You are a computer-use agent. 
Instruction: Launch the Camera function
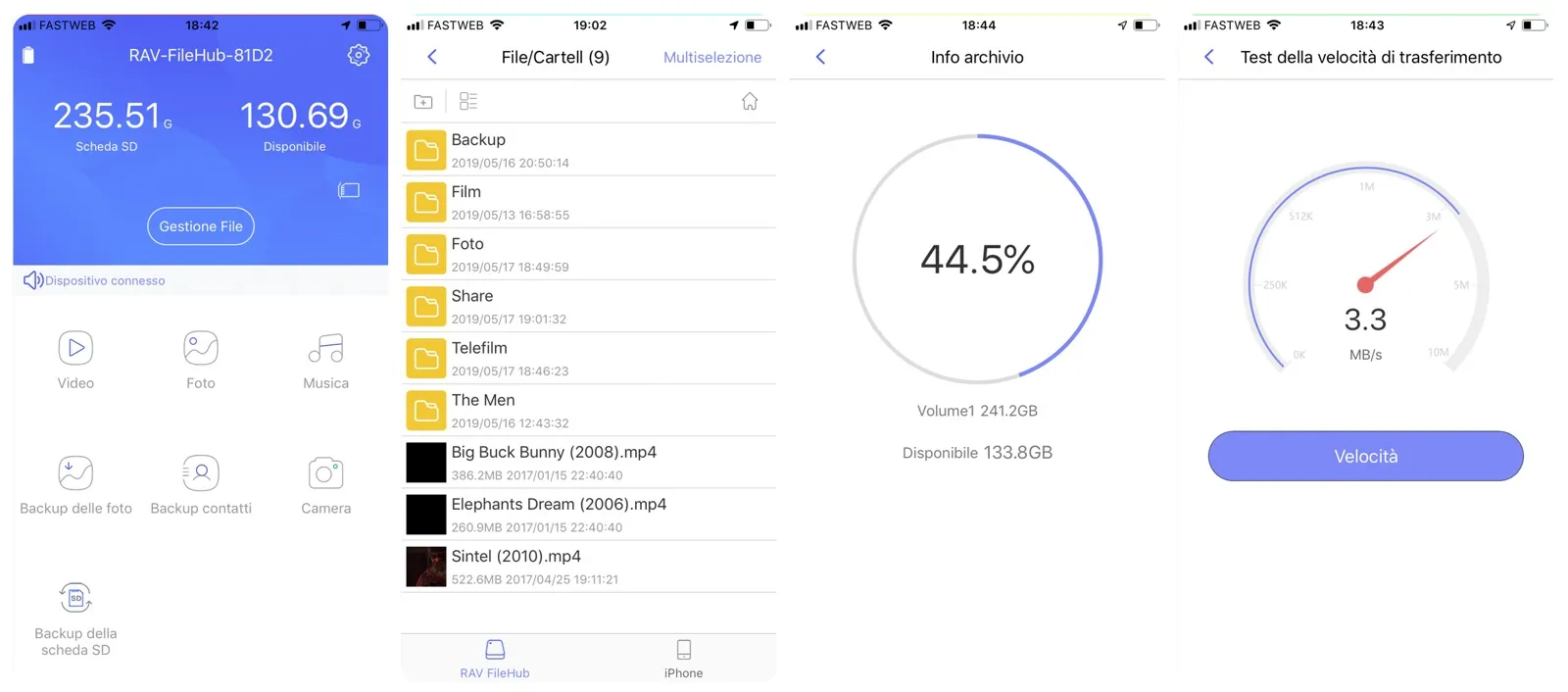[x=326, y=485]
